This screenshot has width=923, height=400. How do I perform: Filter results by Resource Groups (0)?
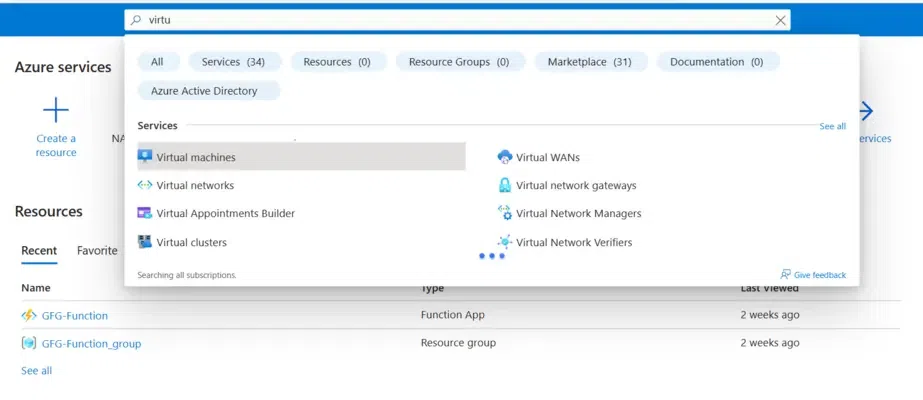pos(459,62)
